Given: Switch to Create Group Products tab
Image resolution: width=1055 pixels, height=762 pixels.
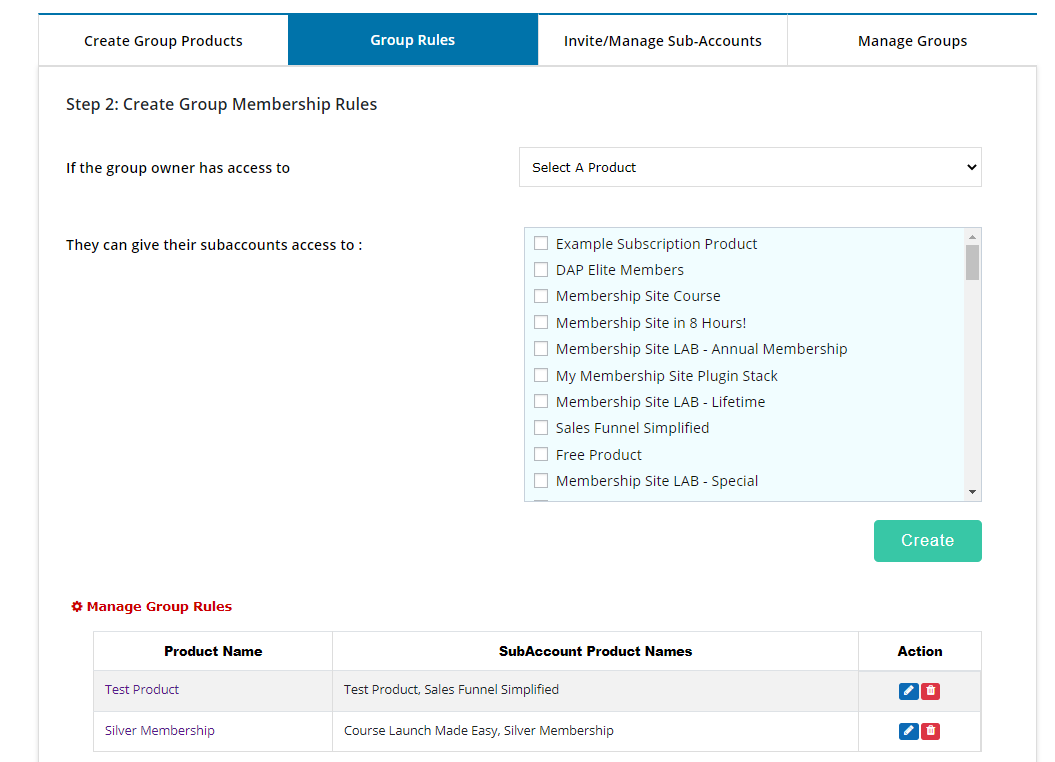Looking at the screenshot, I should click(x=163, y=41).
